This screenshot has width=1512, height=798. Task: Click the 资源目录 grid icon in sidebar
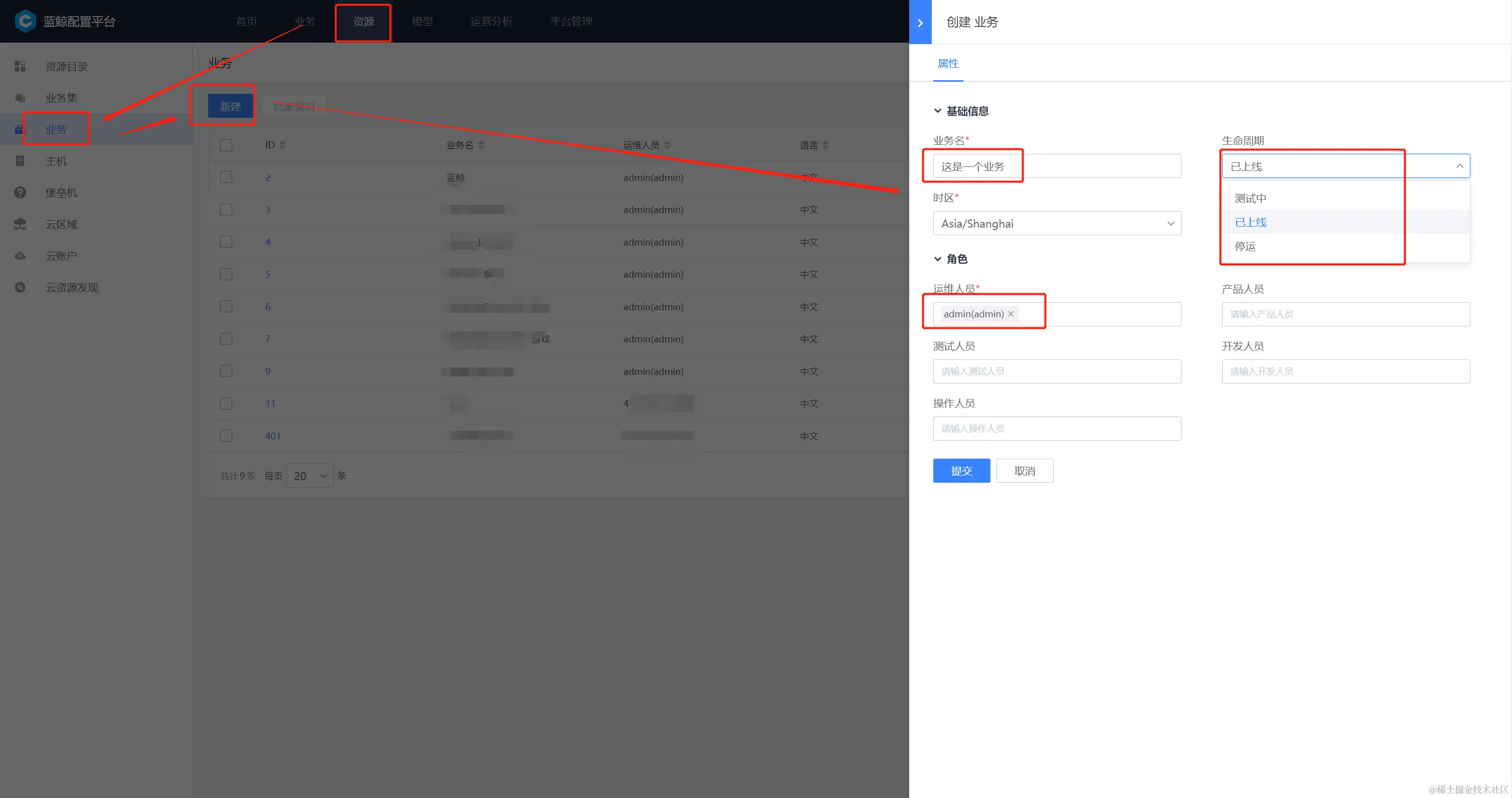pyautogui.click(x=20, y=66)
